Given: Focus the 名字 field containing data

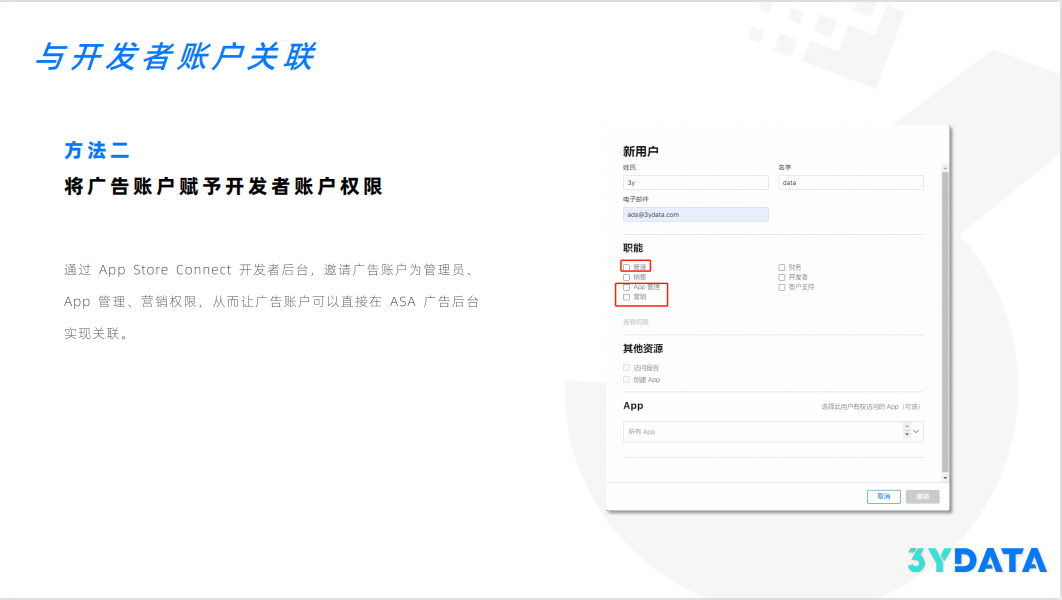Looking at the screenshot, I should tap(851, 183).
